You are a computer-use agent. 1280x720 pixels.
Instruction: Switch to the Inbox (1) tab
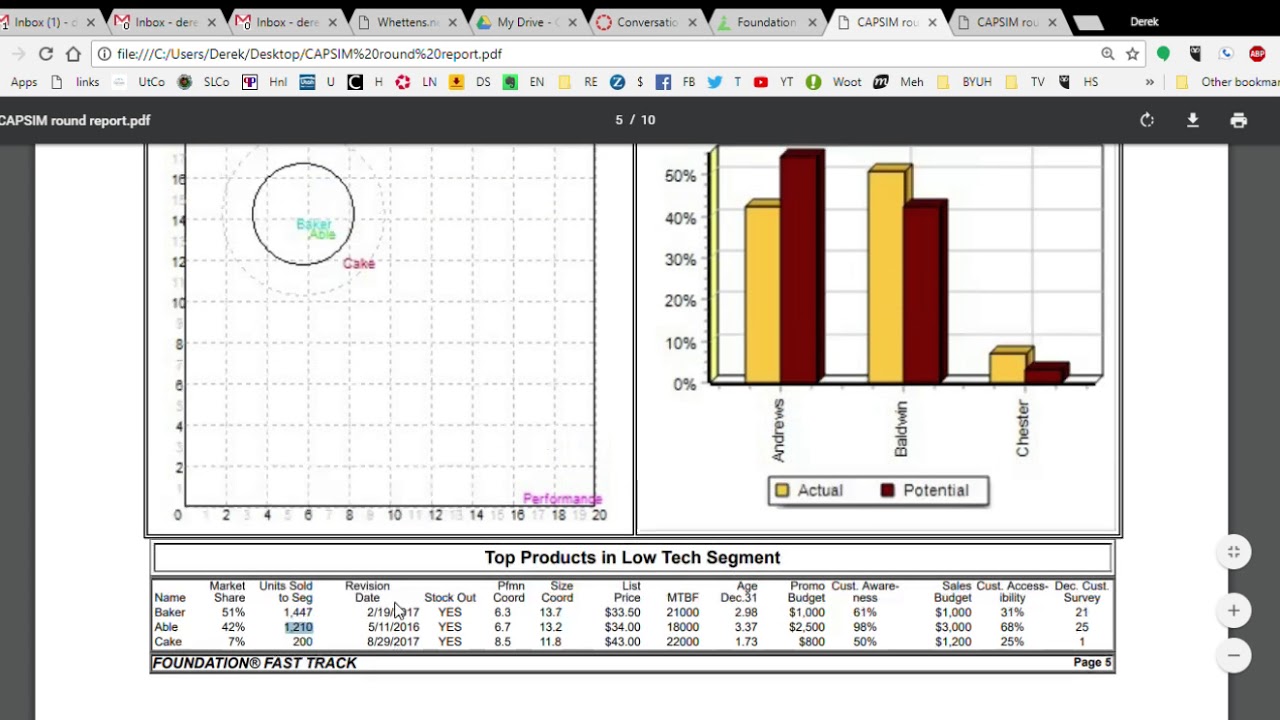[45, 22]
